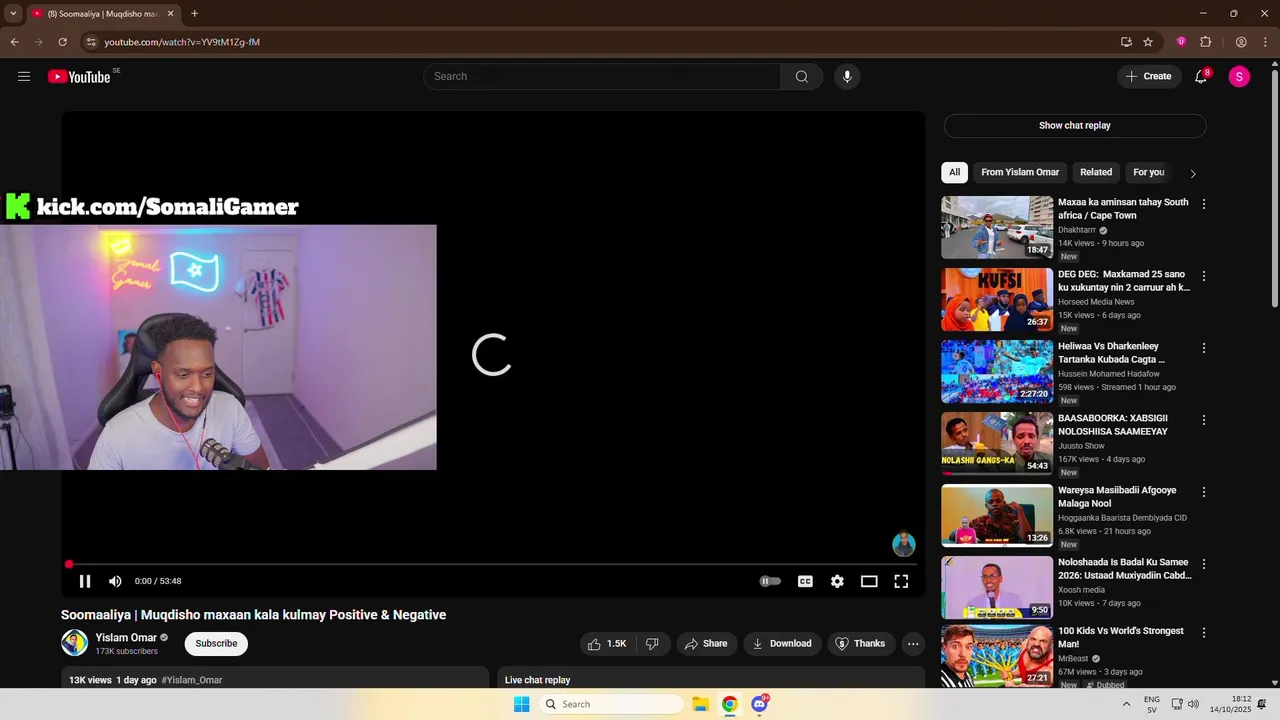
Task: Click the taskbar Search box
Action: point(611,704)
